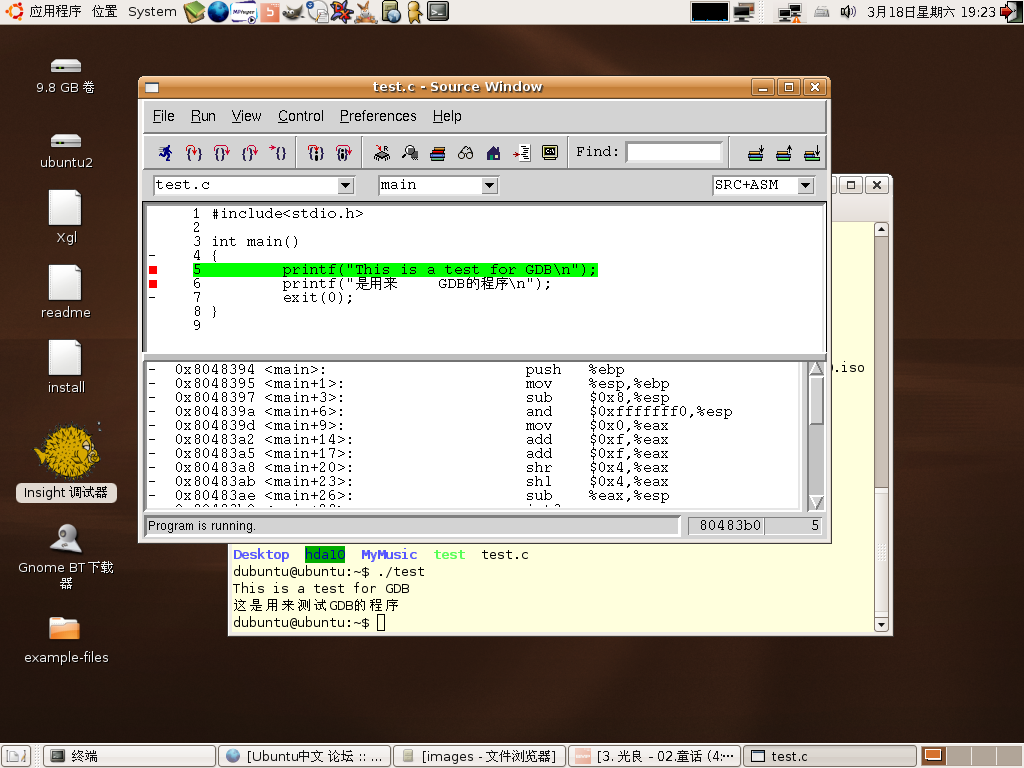
Task: Click the Next (step over) icon
Action: [221, 153]
